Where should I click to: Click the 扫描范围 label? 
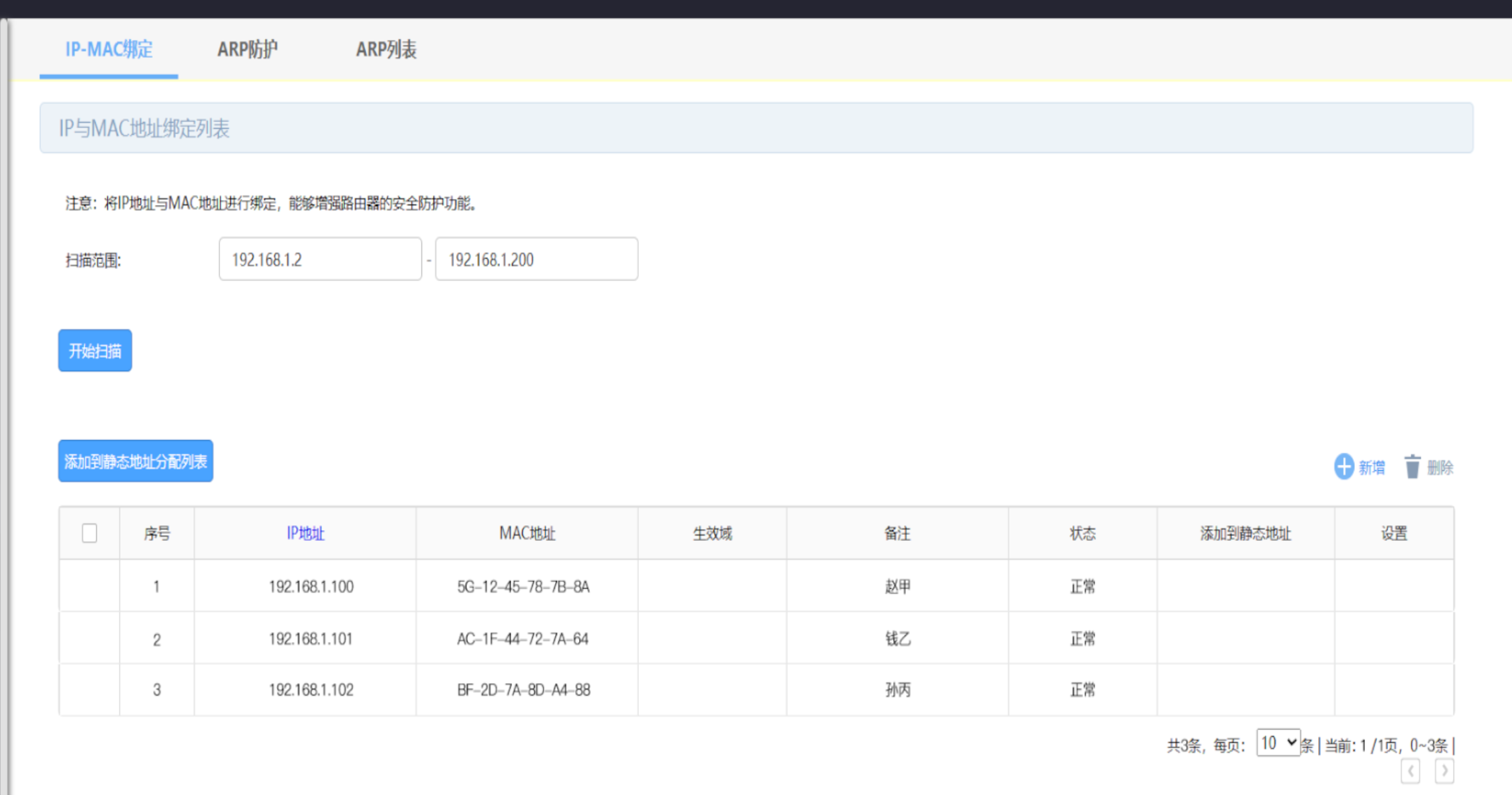point(93,260)
